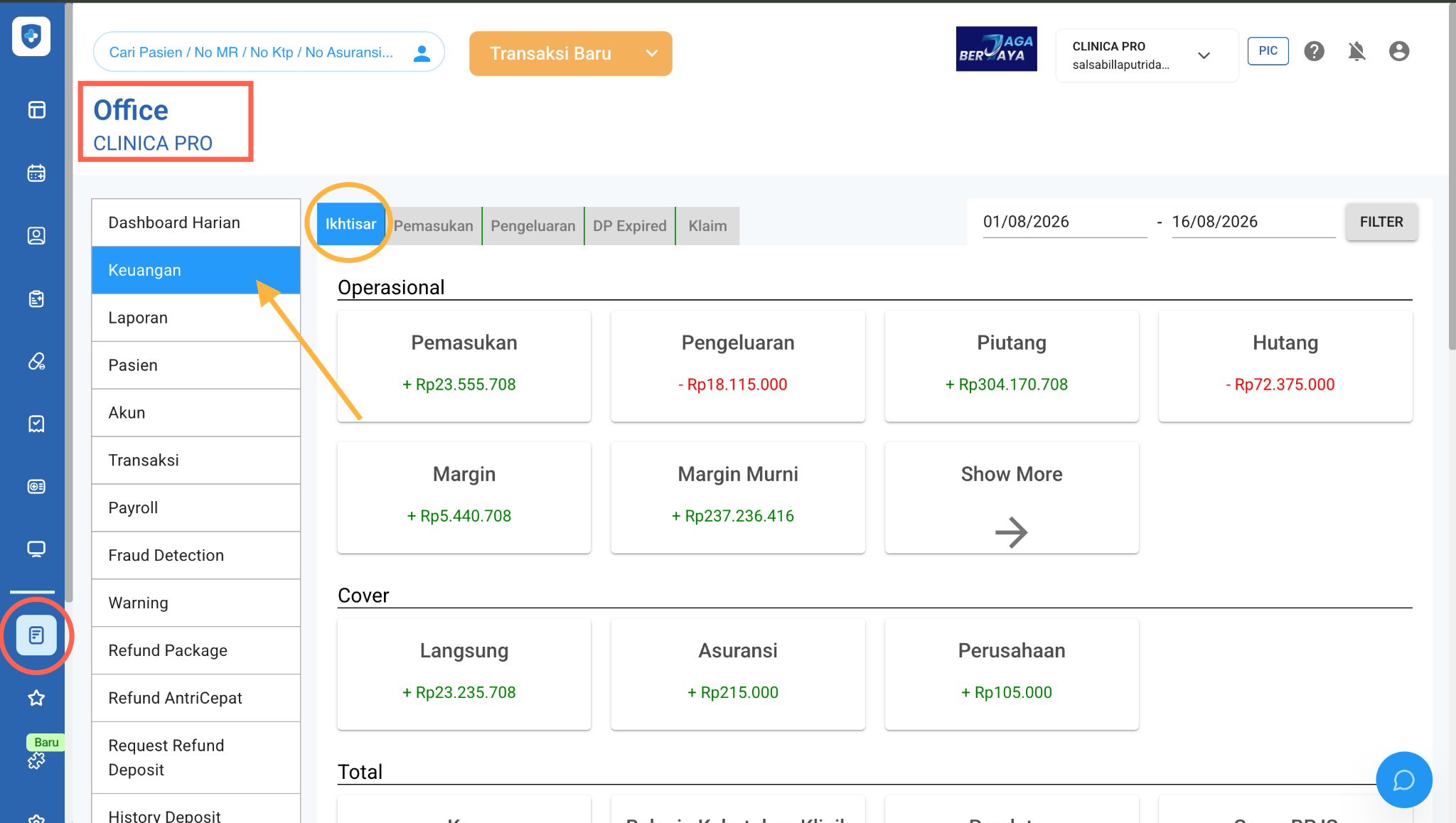Click the muted notifications bell icon
The width and height of the screenshot is (1456, 823).
pos(1356,51)
